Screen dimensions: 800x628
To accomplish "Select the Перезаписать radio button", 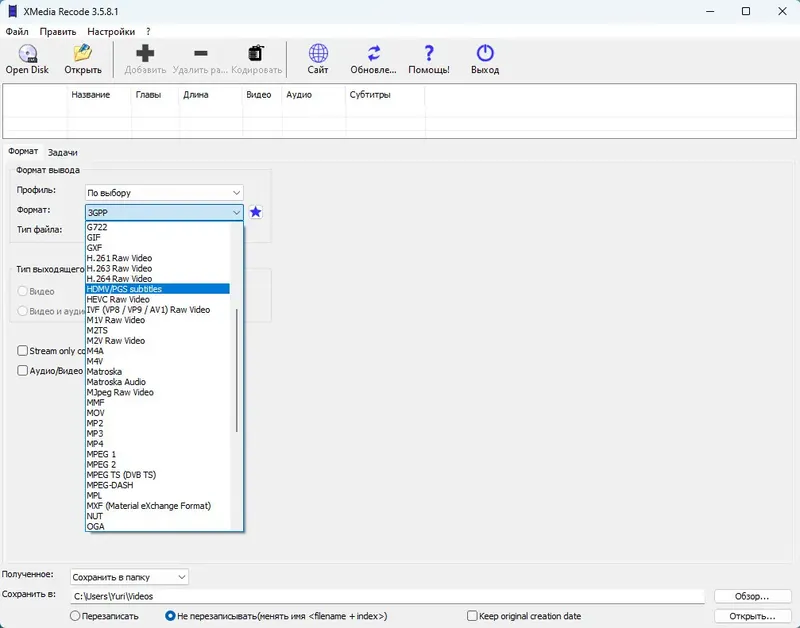I will tap(75, 616).
